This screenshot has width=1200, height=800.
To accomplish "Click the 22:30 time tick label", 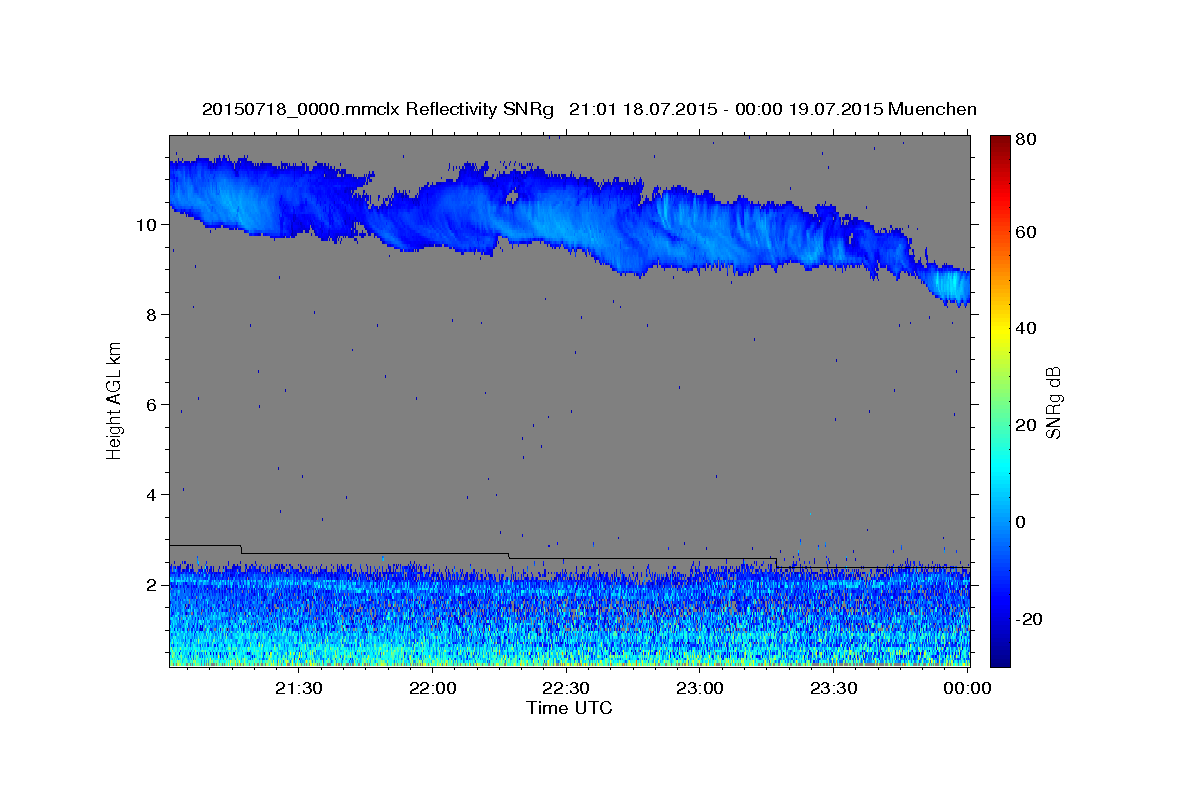I will (x=566, y=688).
